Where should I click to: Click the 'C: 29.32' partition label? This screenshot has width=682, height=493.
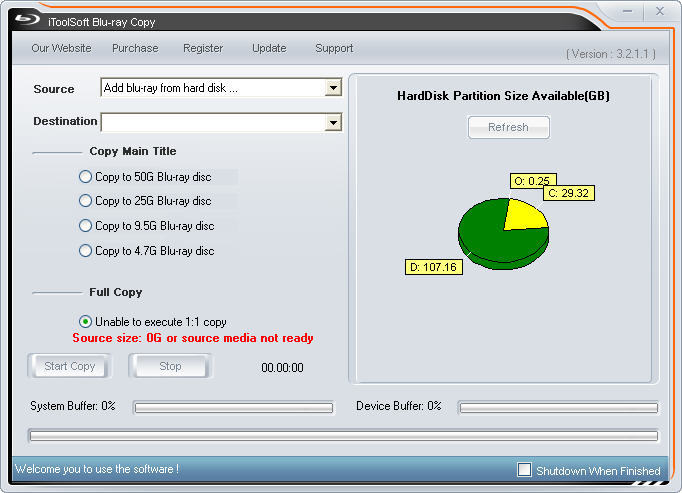(568, 193)
